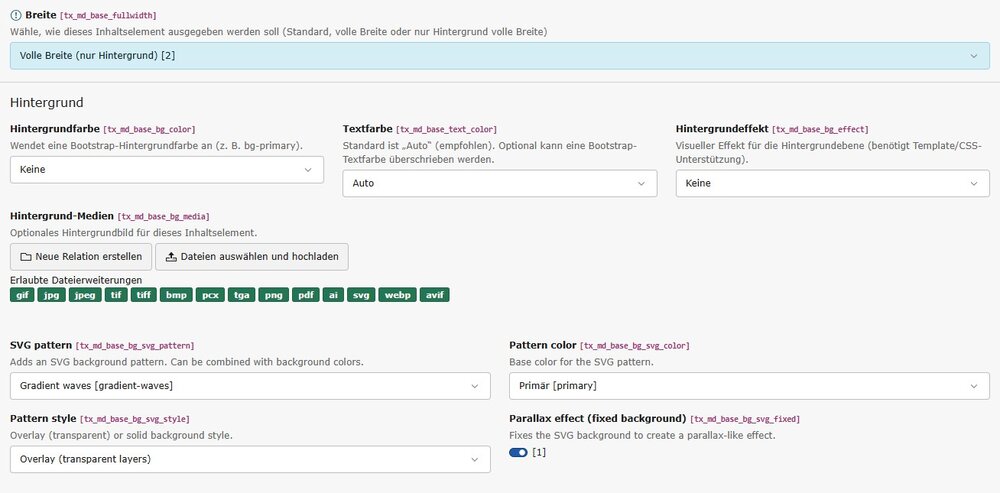Open the SVG pattern Gradient waves dropdown
This screenshot has height=493, width=1000.
[250, 386]
